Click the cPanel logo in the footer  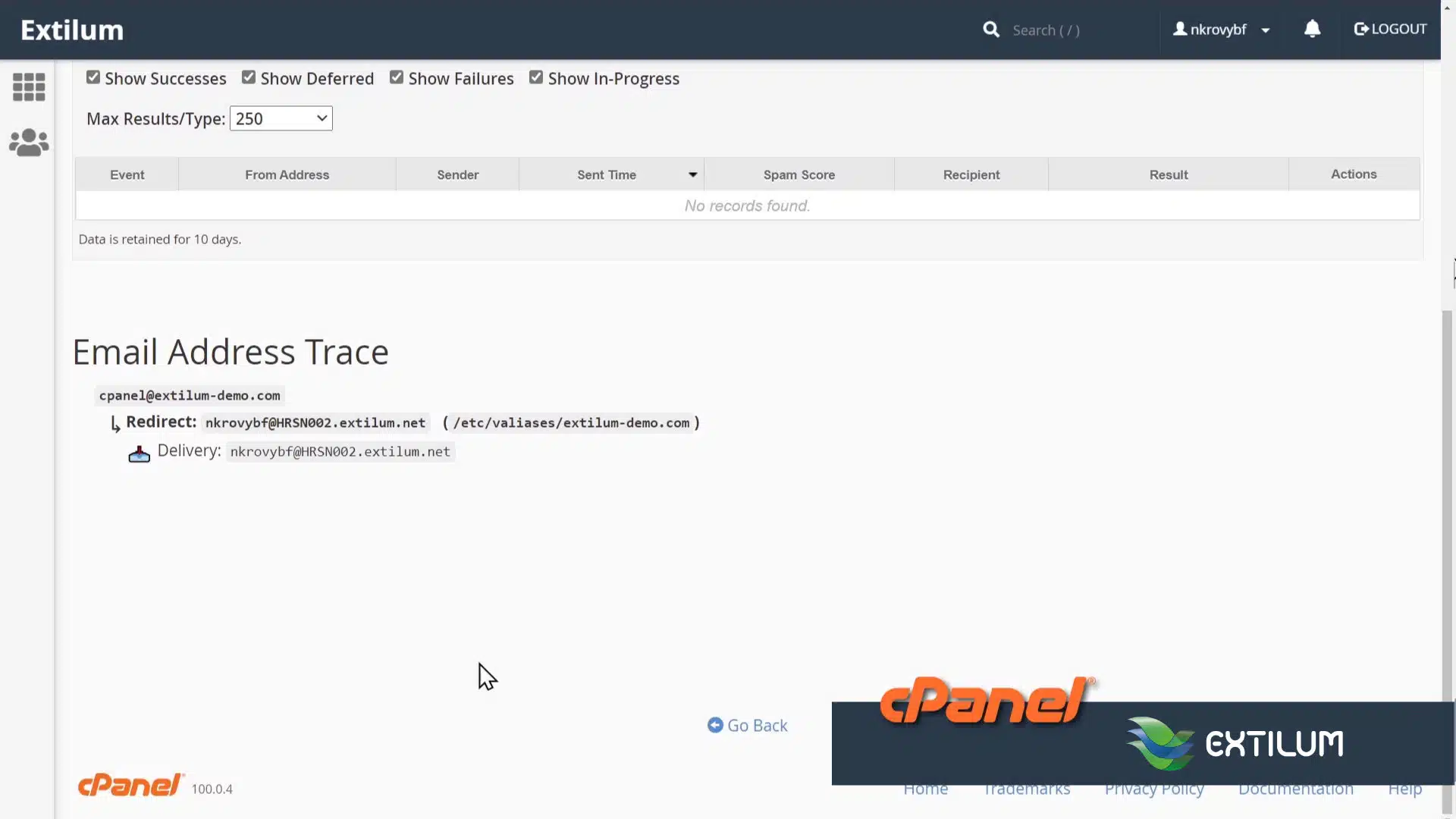point(131,785)
